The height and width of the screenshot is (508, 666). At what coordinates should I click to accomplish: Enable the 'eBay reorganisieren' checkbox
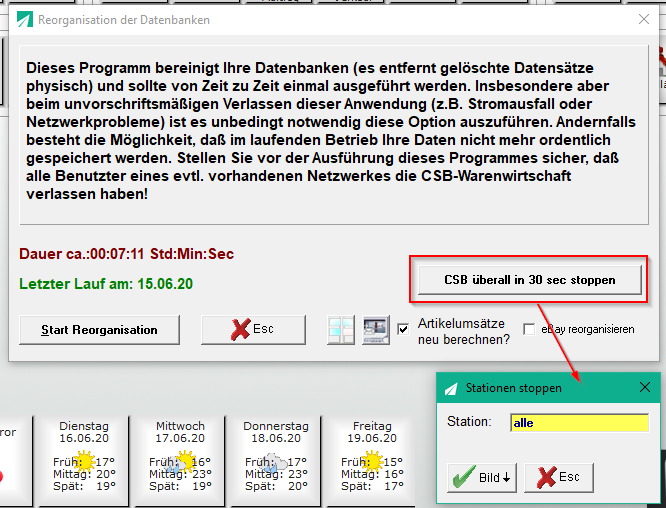[x=529, y=329]
